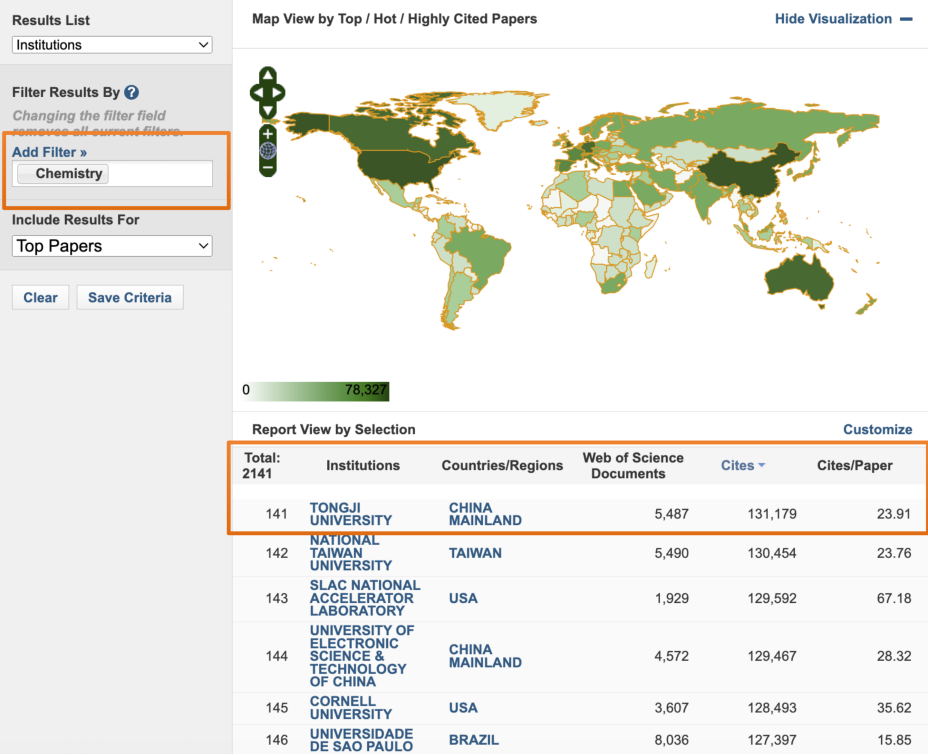Click the Add Filter link
Image resolution: width=928 pixels, height=756 pixels.
click(x=49, y=152)
